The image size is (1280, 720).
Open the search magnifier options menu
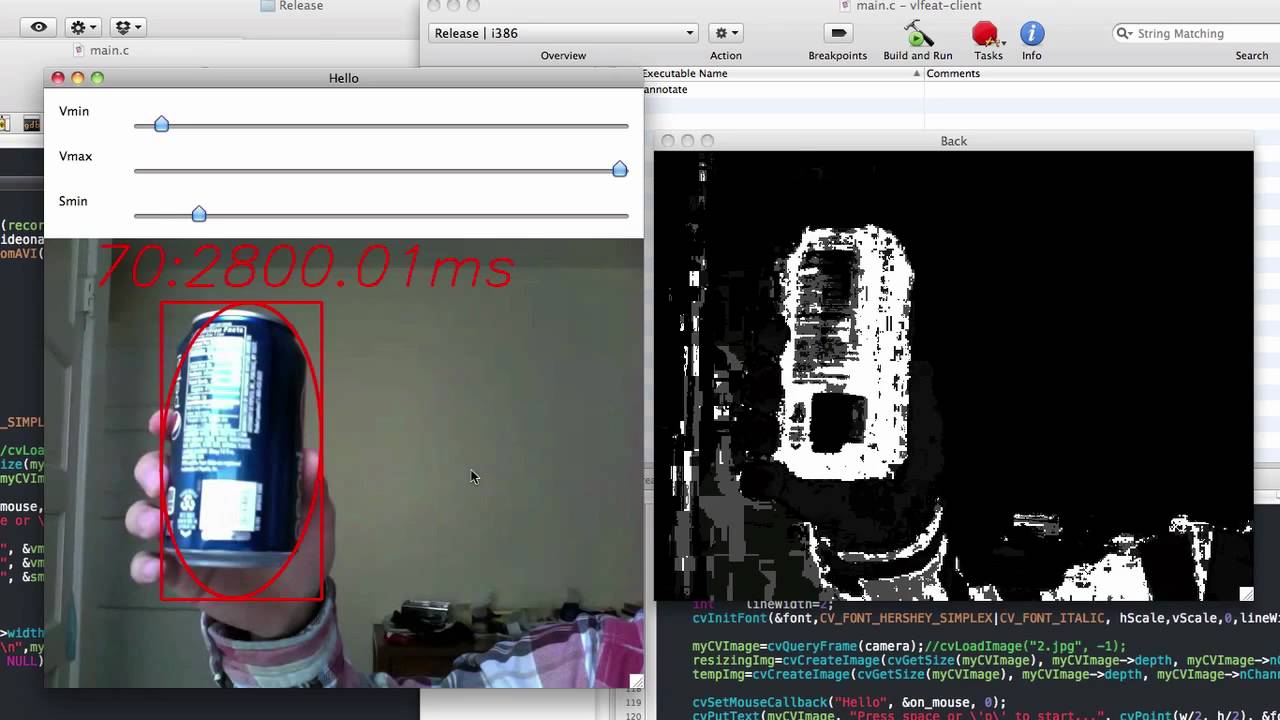[1125, 33]
